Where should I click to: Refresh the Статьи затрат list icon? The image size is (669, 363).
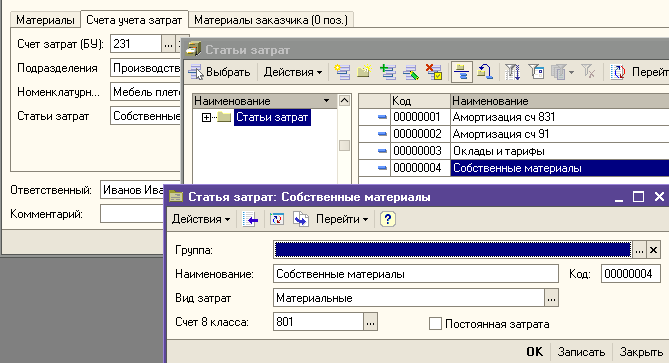tap(617, 72)
